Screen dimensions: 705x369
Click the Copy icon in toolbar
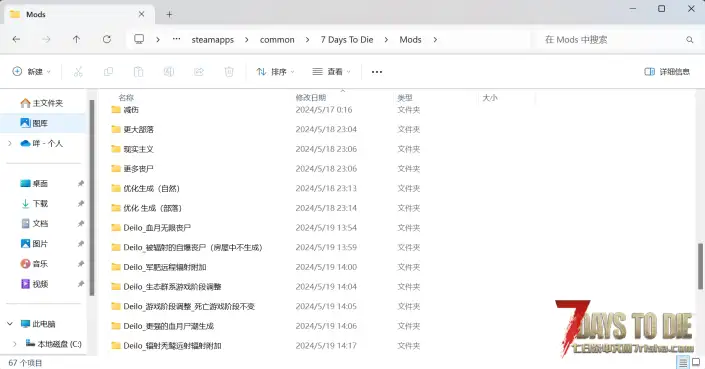pos(108,71)
